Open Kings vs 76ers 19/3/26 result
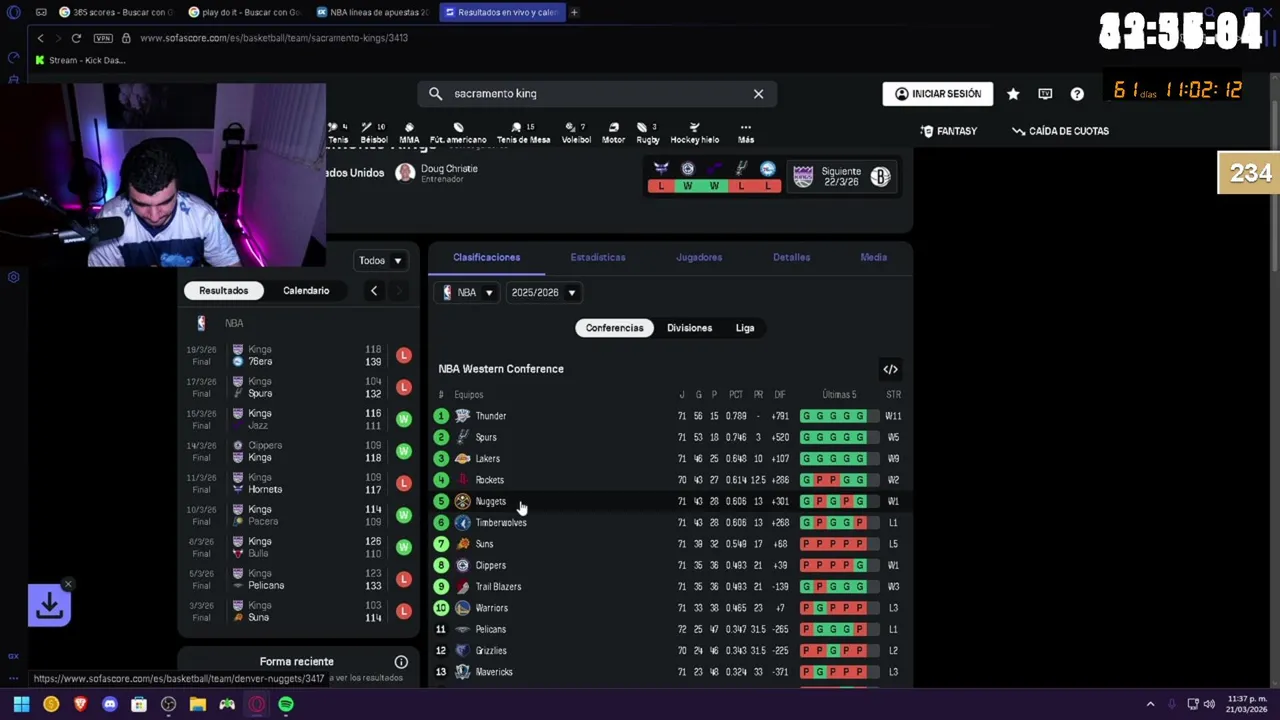This screenshot has width=1280, height=720. point(299,356)
